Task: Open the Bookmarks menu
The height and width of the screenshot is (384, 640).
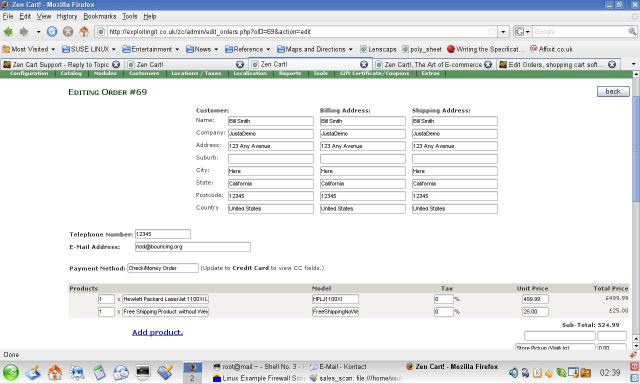Action: pyautogui.click(x=100, y=16)
